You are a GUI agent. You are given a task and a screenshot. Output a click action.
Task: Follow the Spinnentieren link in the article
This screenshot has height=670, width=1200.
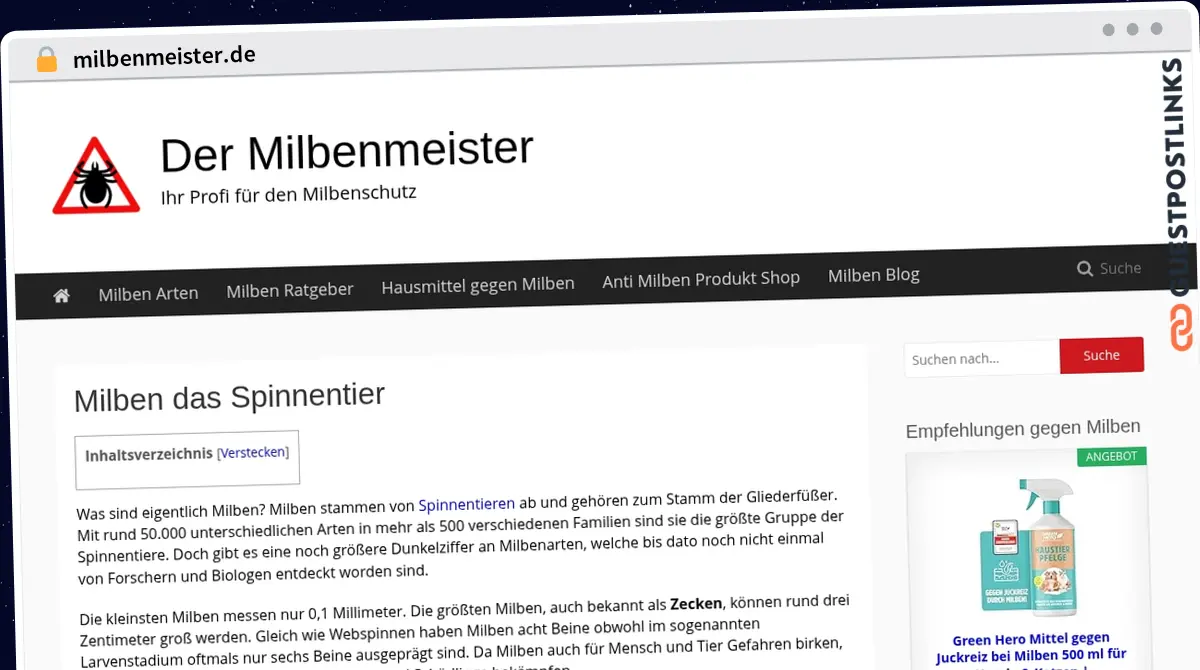(467, 504)
